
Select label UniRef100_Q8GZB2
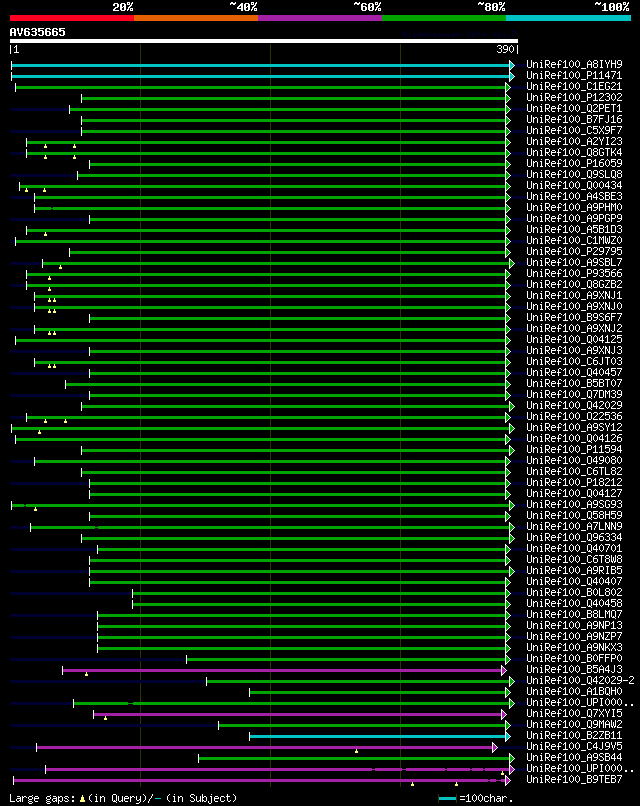(574, 284)
